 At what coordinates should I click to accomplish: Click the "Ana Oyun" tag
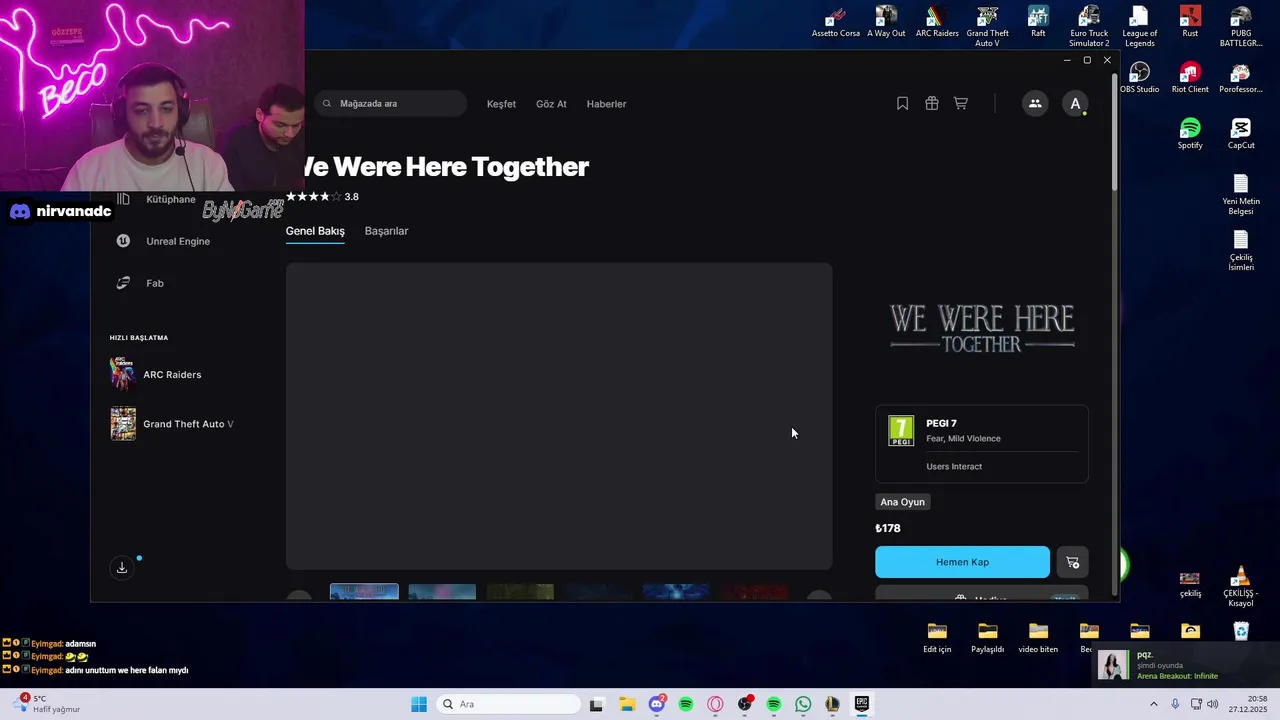(x=902, y=502)
